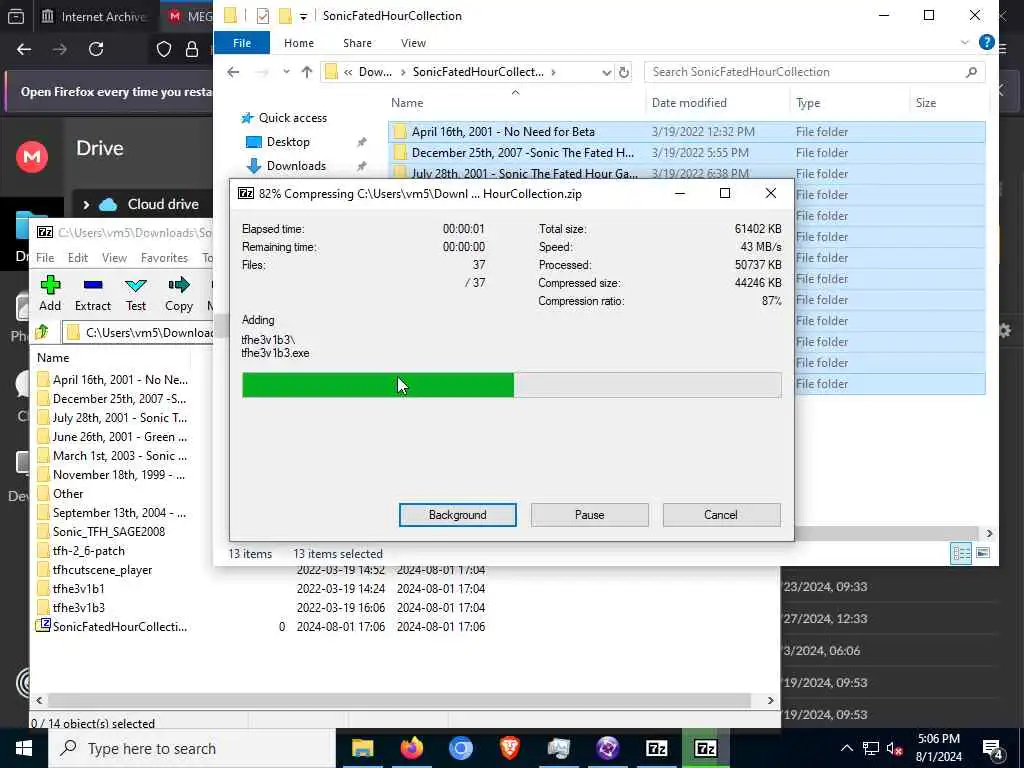
Task: Click the Add tool in 7-Zip
Action: click(x=50, y=293)
